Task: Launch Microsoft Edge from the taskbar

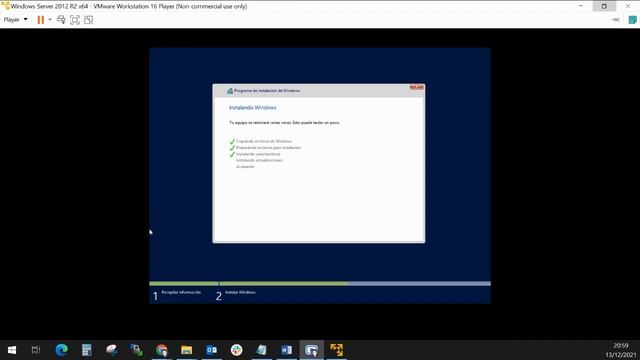Action: coord(62,350)
